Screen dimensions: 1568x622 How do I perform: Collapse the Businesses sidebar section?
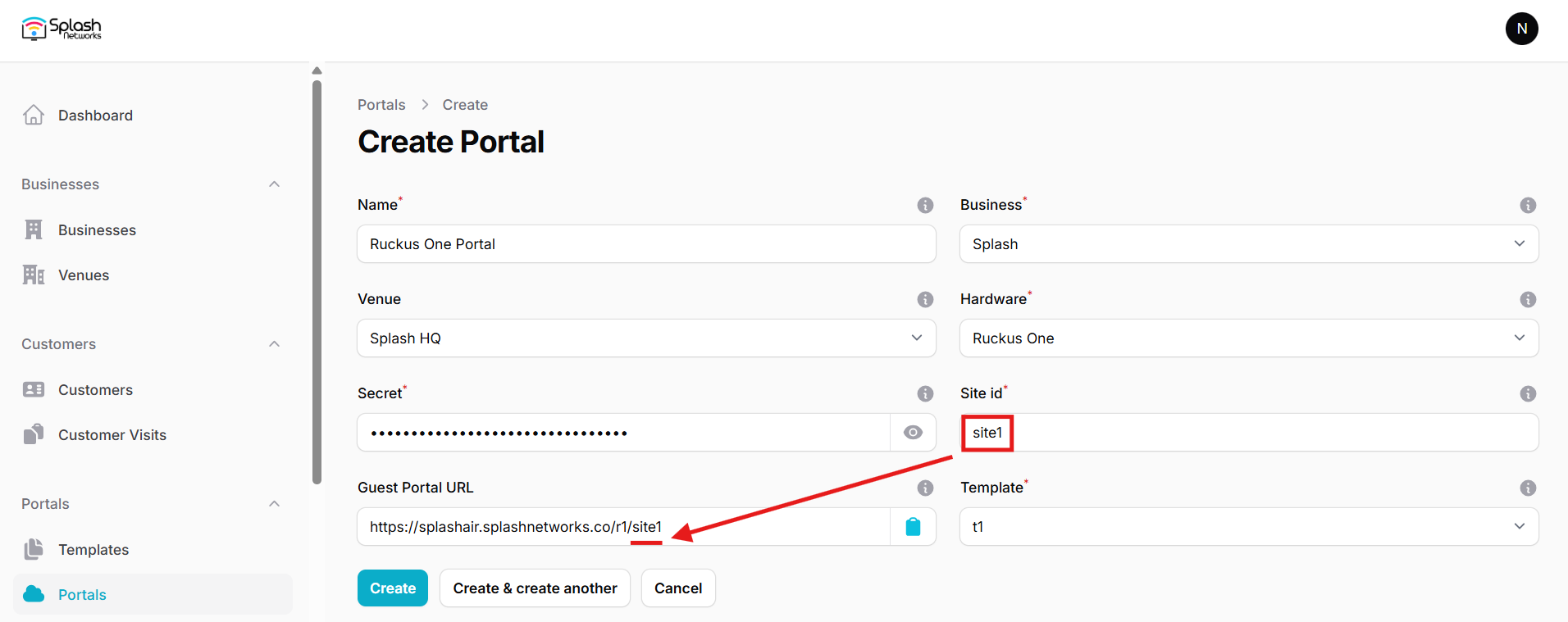coord(275,184)
